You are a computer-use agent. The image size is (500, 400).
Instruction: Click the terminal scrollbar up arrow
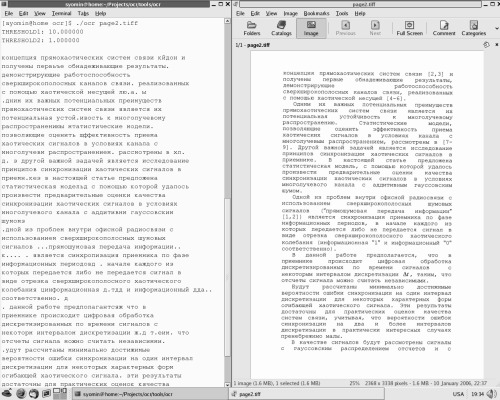click(228, 21)
